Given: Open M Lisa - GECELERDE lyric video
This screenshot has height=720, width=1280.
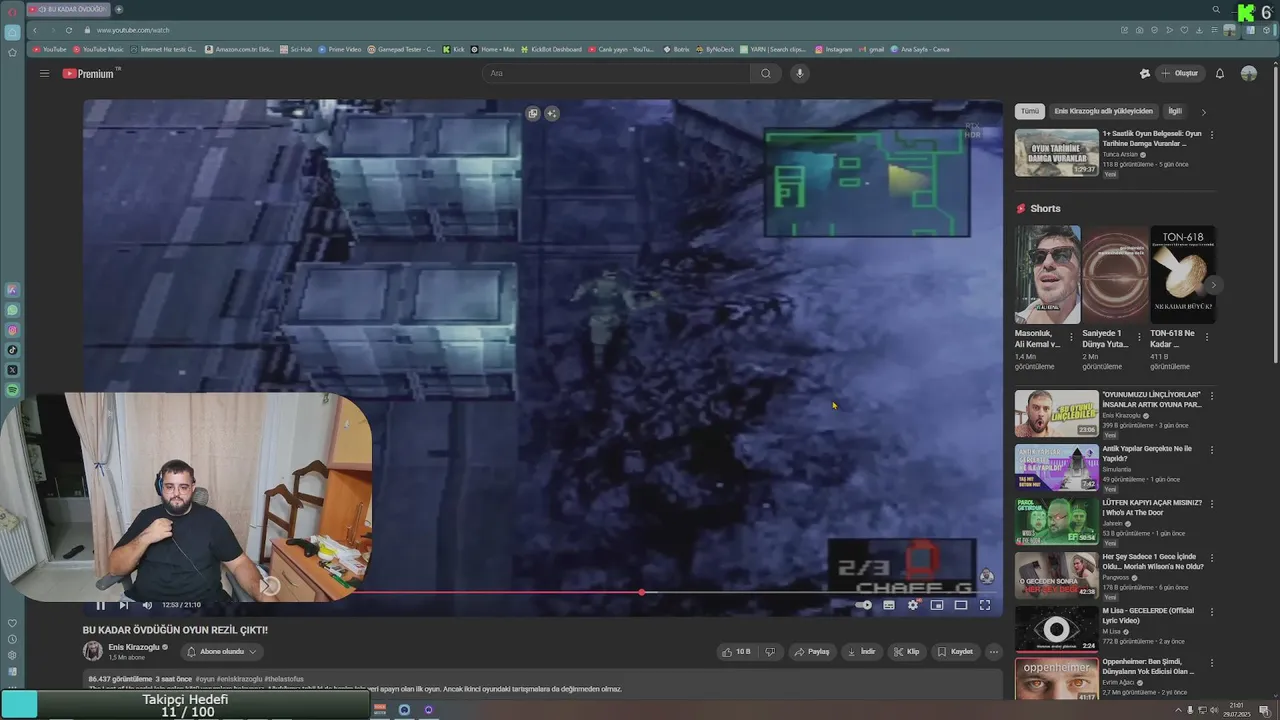Looking at the screenshot, I should (x=1148, y=615).
